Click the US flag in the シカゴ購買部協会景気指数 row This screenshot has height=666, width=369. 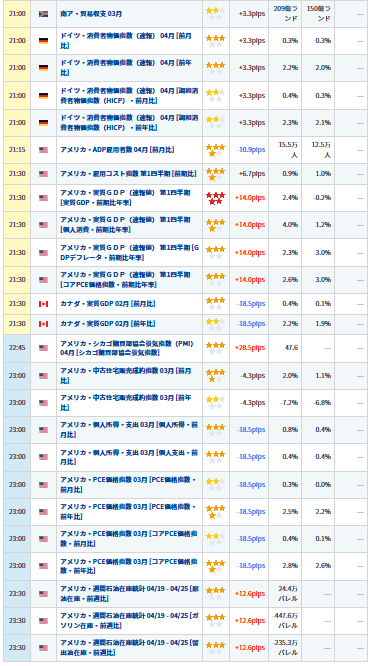[x=43, y=348]
